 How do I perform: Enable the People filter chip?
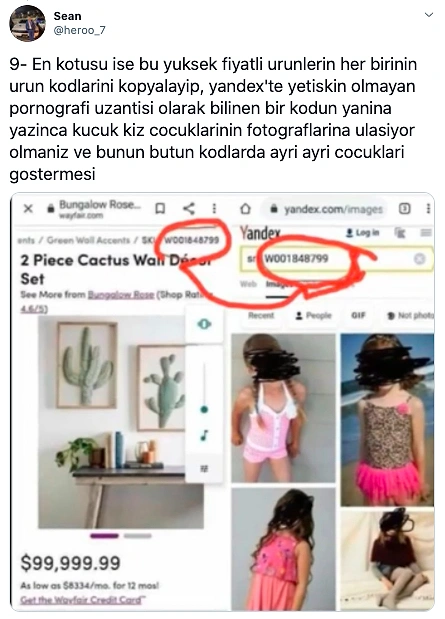tap(313, 315)
